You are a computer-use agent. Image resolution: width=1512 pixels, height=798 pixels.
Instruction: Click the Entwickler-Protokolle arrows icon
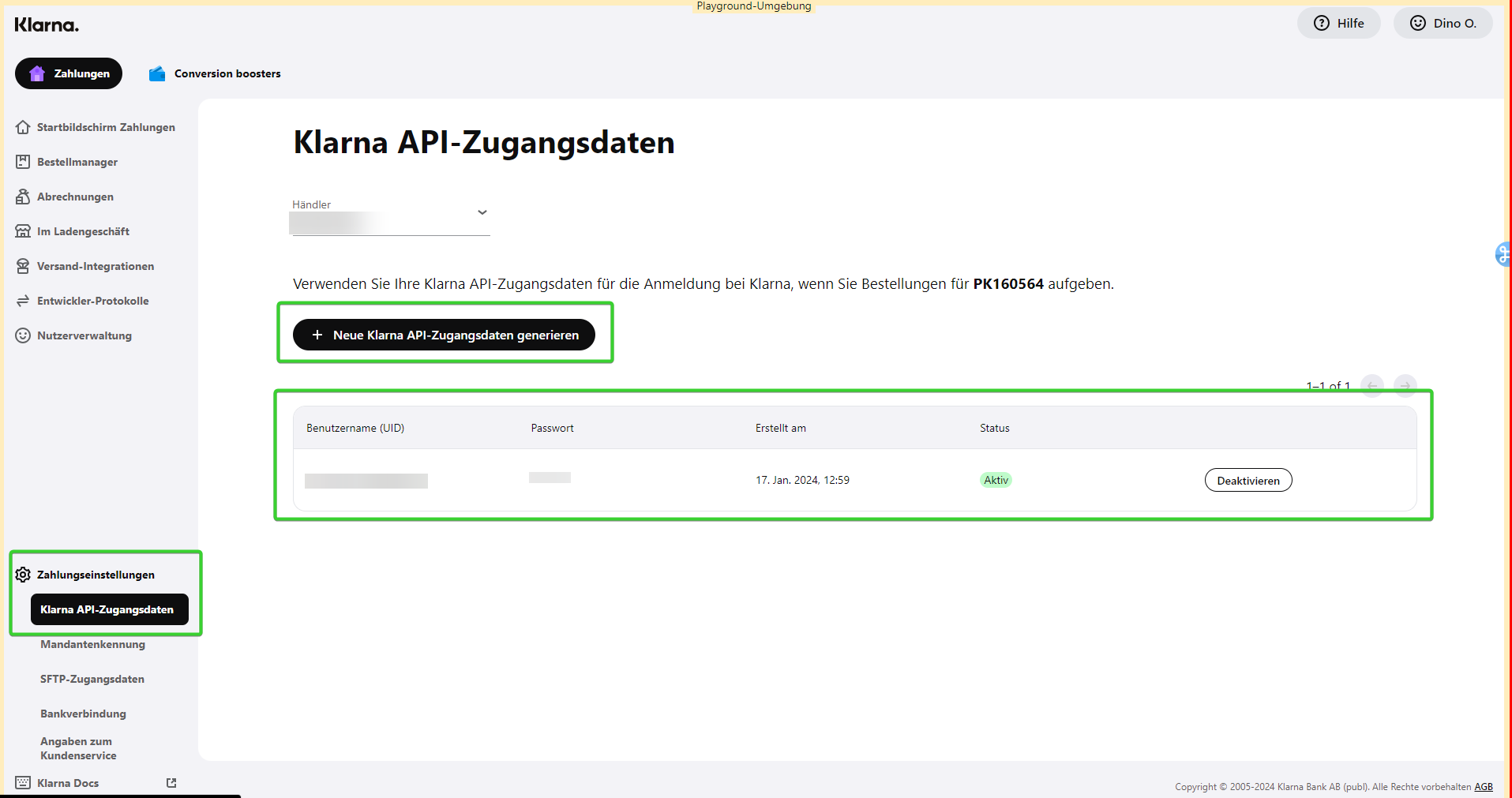pyautogui.click(x=23, y=301)
